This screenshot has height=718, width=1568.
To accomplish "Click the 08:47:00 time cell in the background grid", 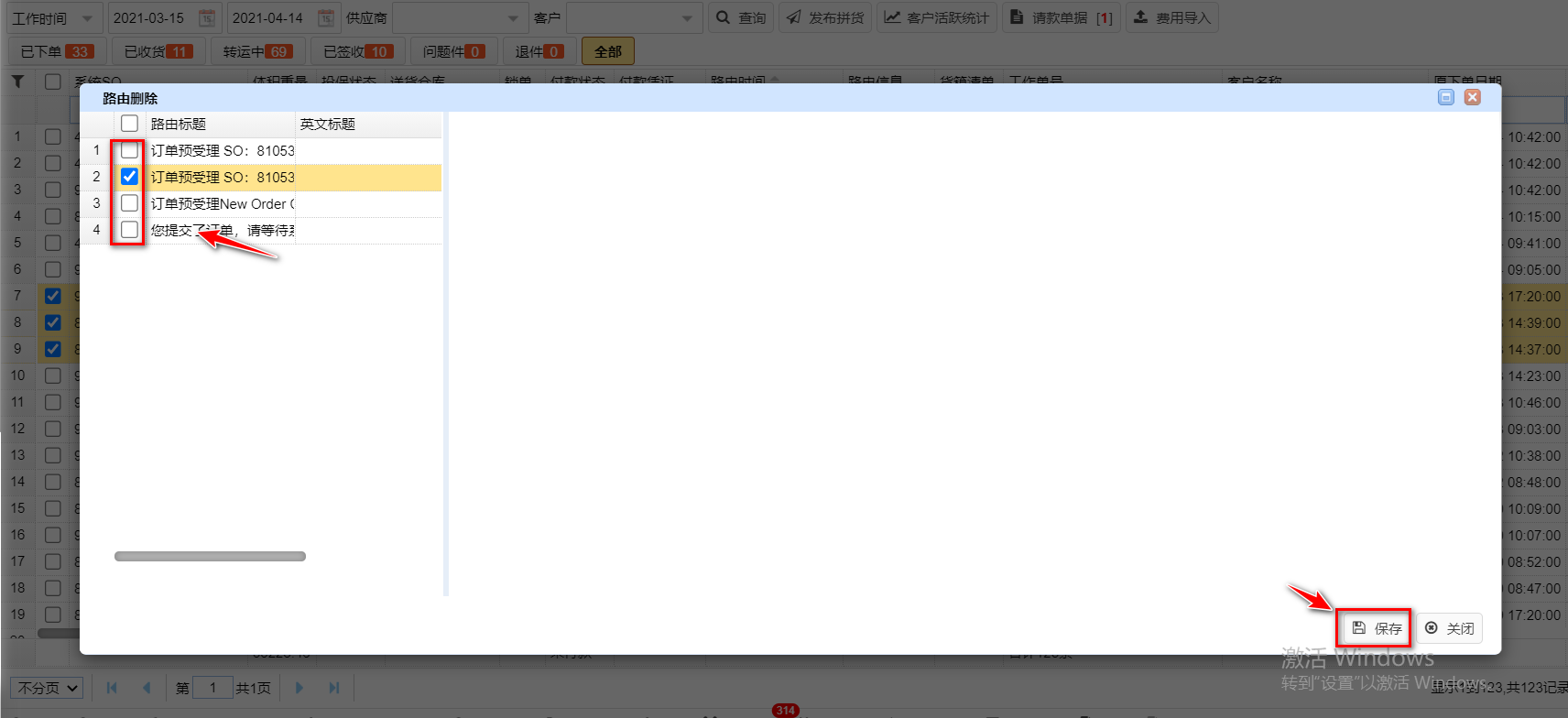I will point(1534,589).
